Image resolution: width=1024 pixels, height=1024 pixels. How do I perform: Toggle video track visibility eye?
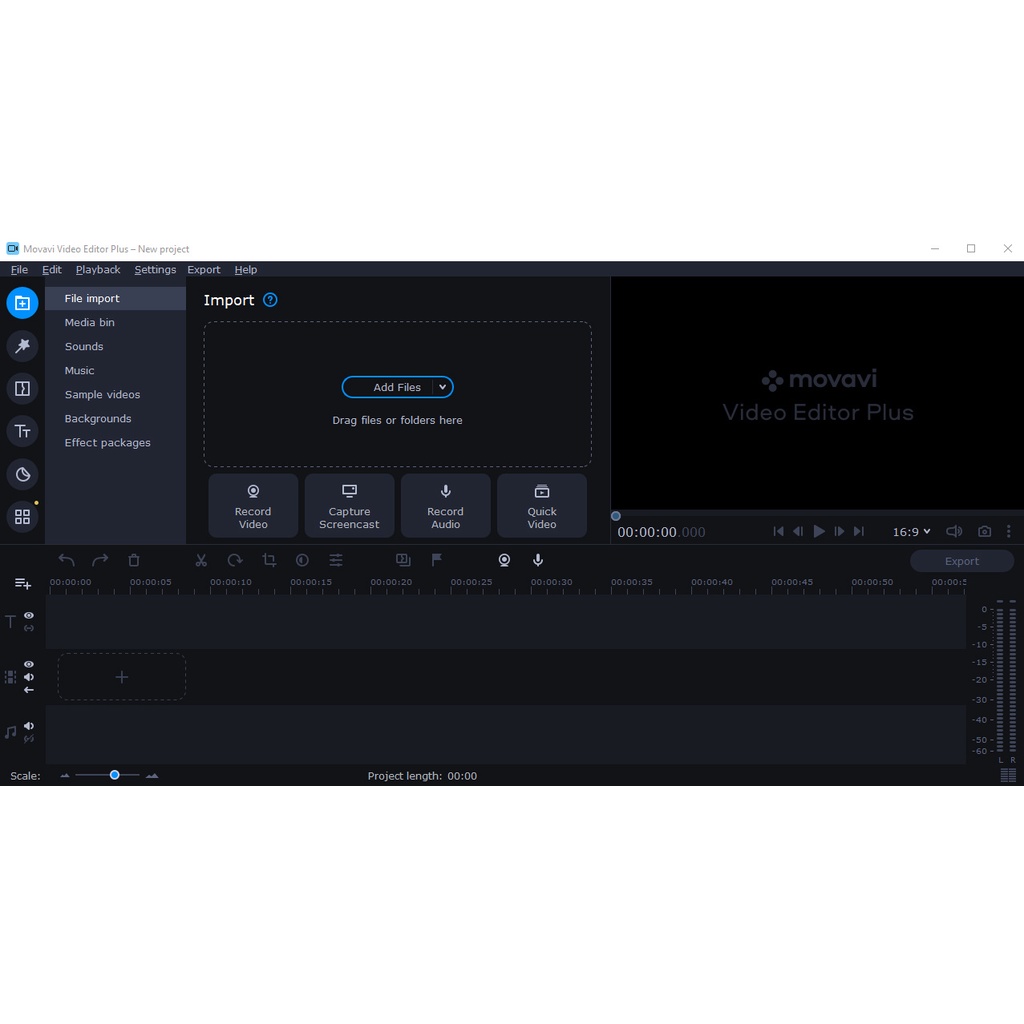pos(29,664)
